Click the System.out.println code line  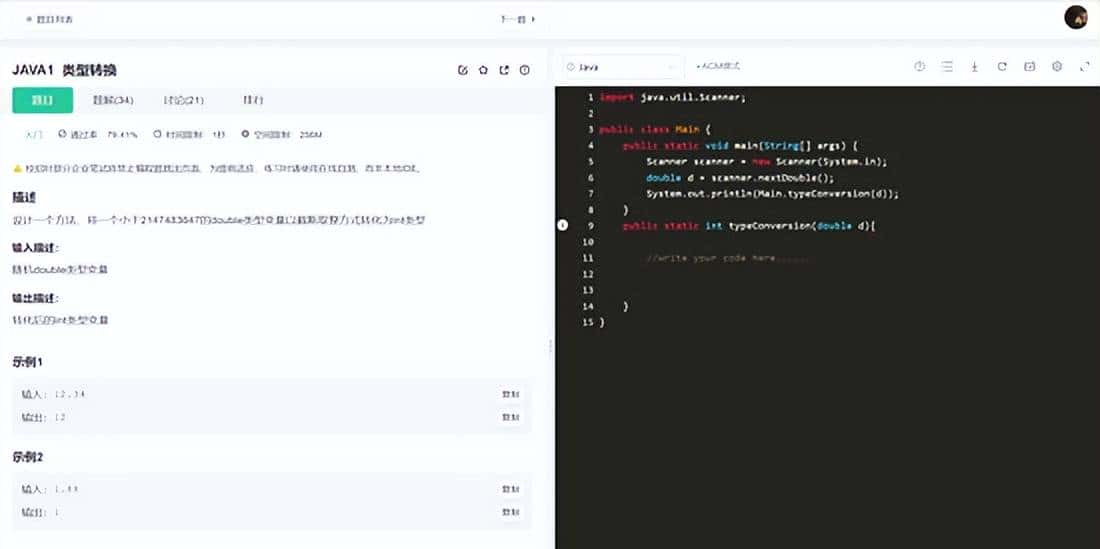772,194
